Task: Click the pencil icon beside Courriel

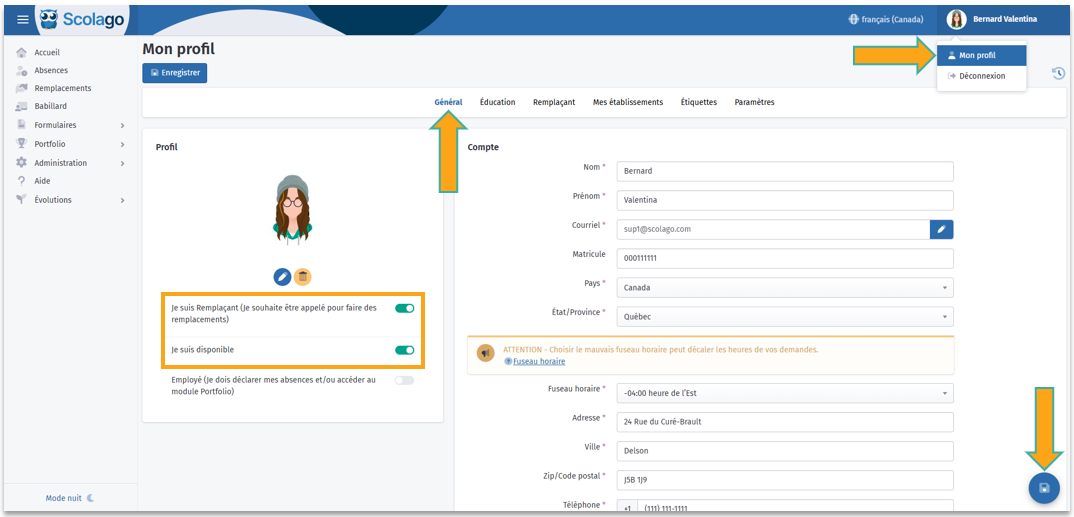Action: point(942,229)
